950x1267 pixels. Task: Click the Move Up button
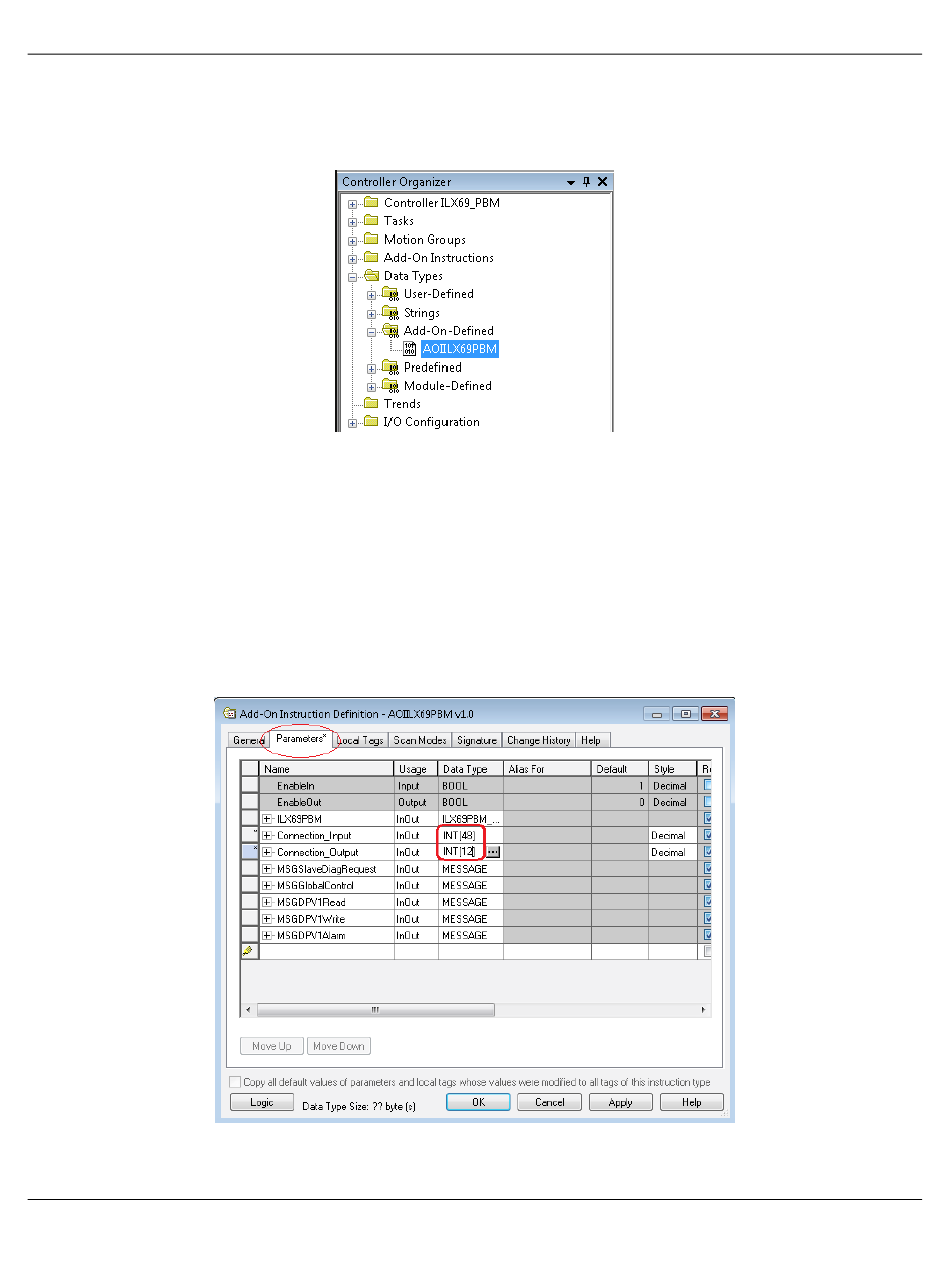(x=272, y=1046)
